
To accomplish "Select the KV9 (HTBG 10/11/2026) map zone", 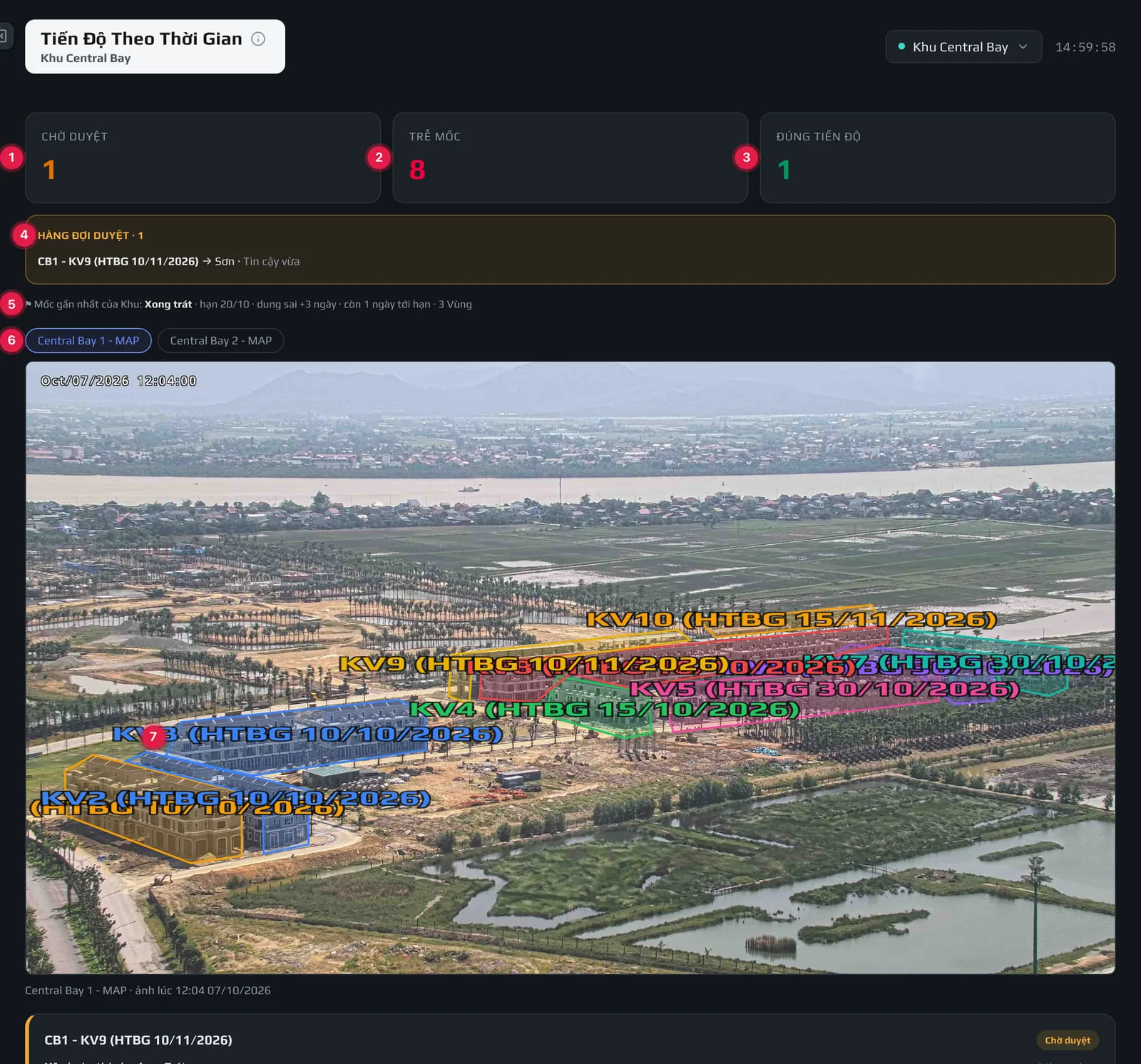I will (x=533, y=664).
